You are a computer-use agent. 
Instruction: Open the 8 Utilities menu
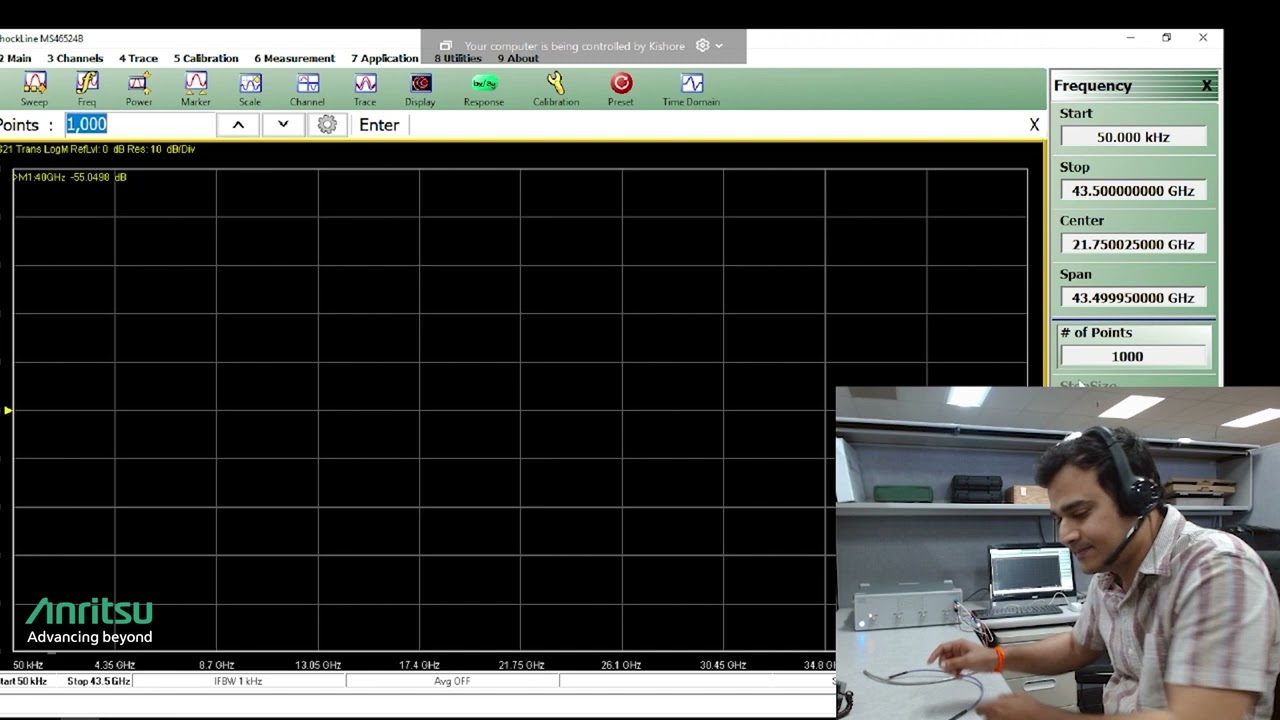(x=458, y=58)
